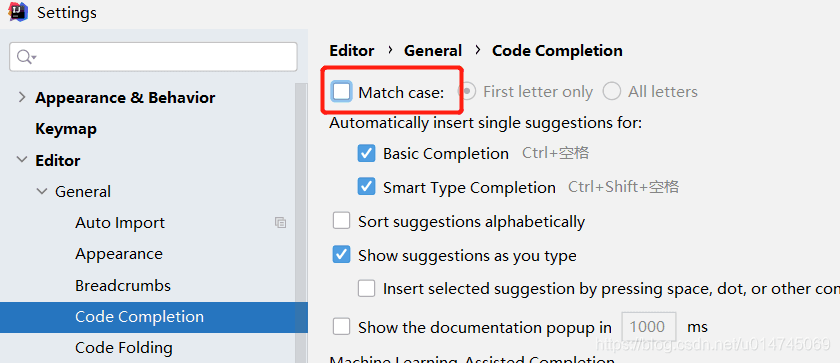Image resolution: width=840 pixels, height=363 pixels.
Task: Expand Appearance & Behavior section
Action: pyautogui.click(x=22, y=97)
